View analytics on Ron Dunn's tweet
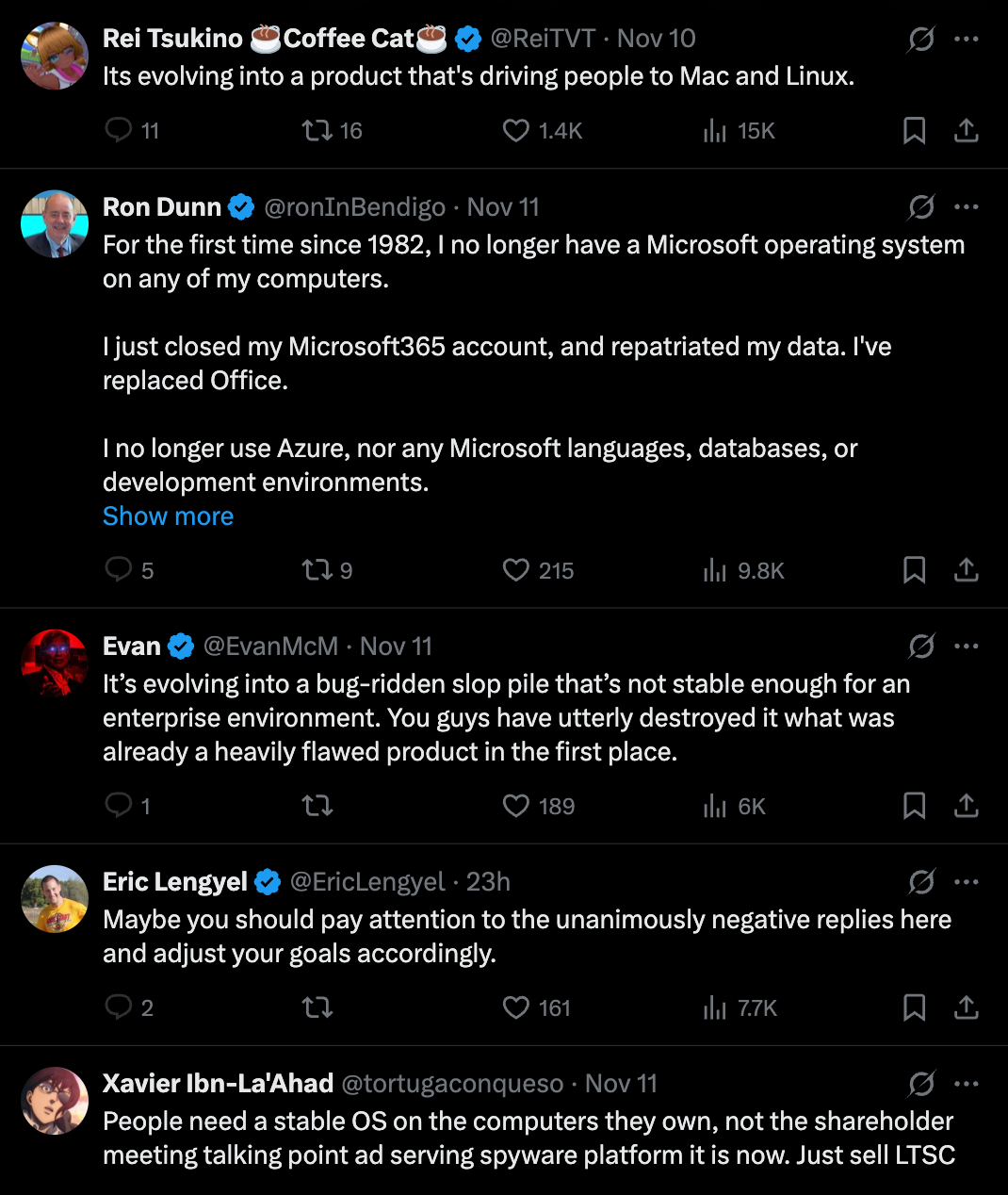The image size is (1008, 1195). click(715, 570)
